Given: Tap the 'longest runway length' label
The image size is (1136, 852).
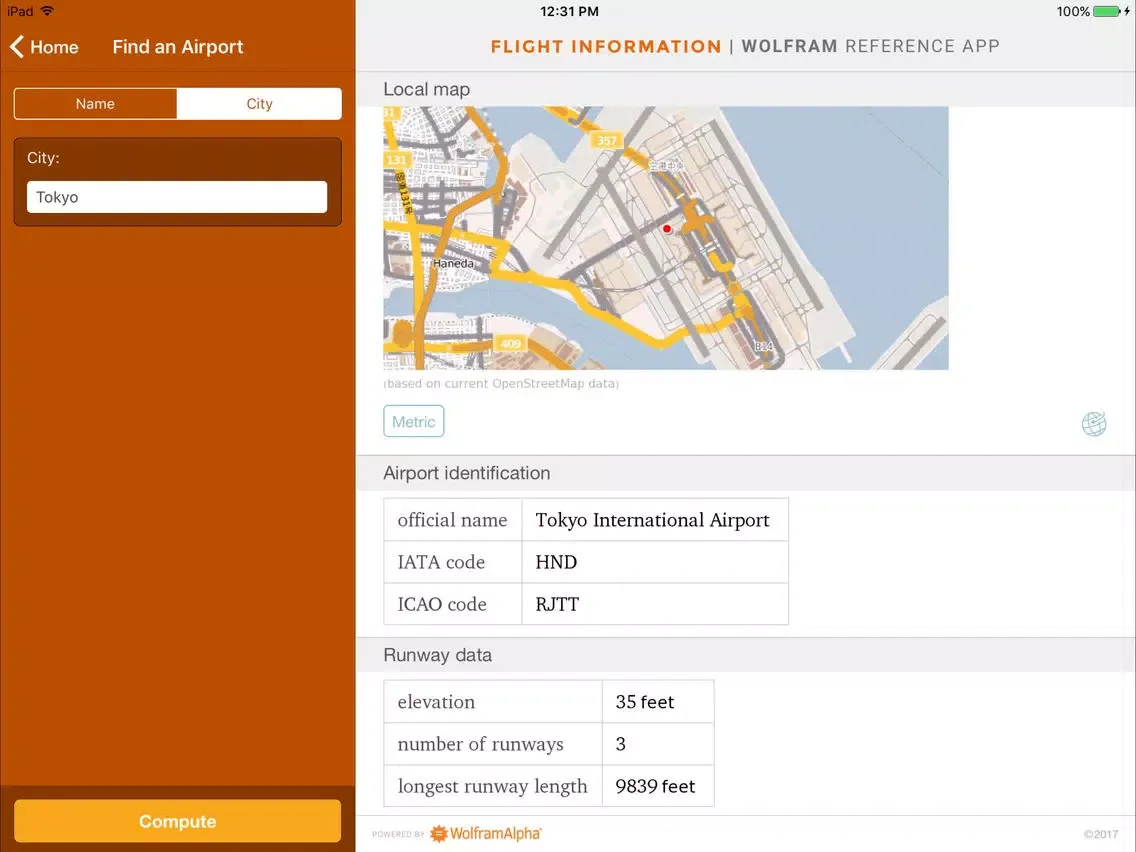Looking at the screenshot, I should pyautogui.click(x=493, y=786).
